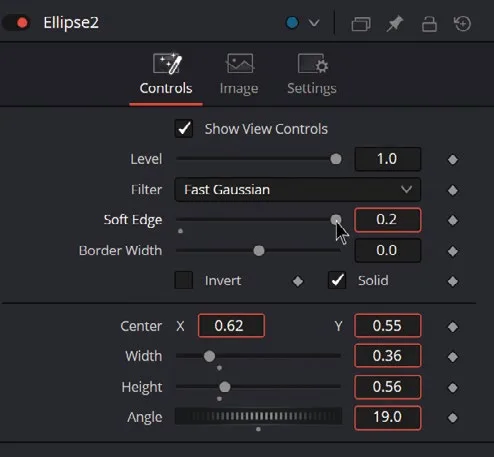This screenshot has width=494, height=457.
Task: Expand the tile color dropdown arrow
Action: tap(314, 23)
